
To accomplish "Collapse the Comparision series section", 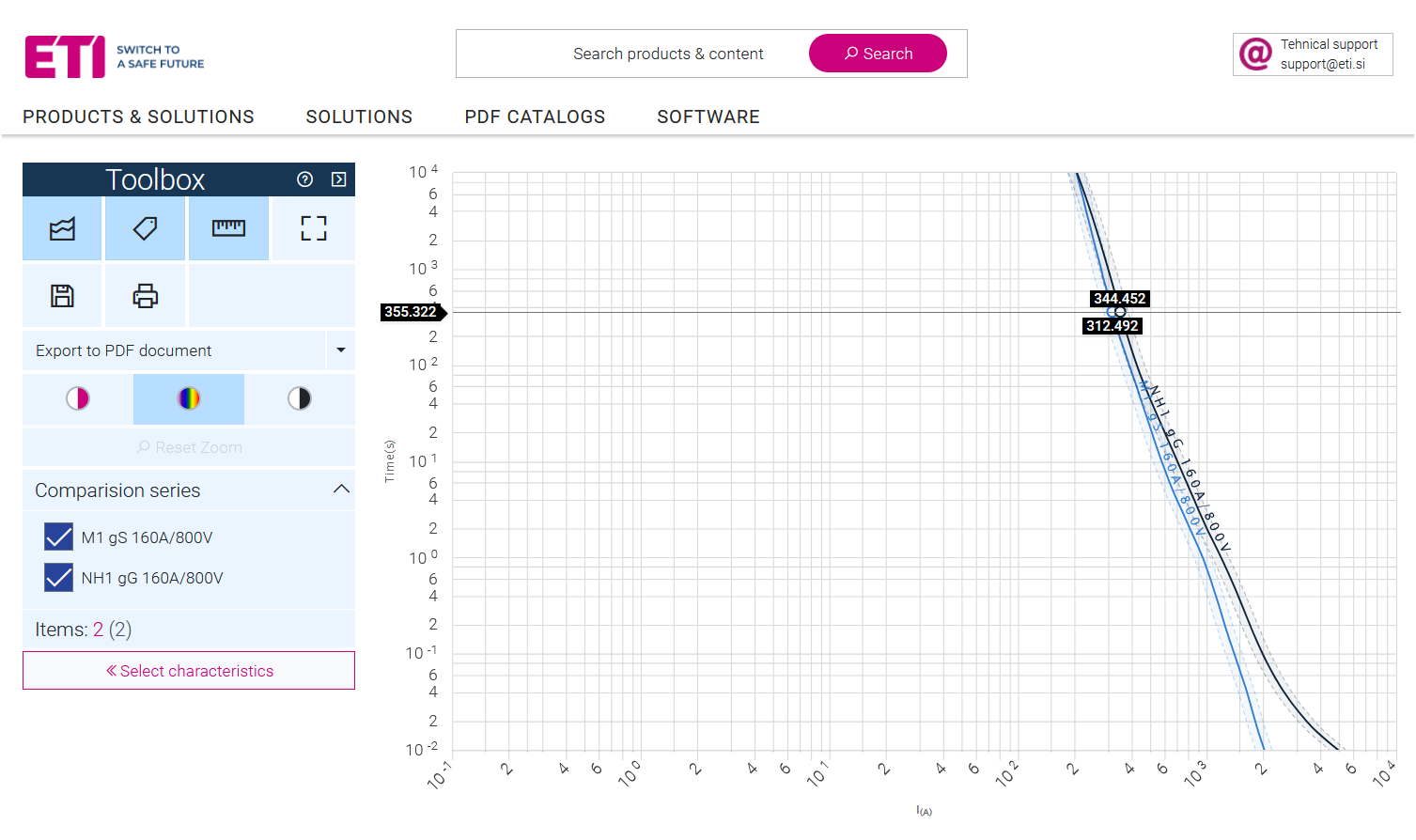I will pyautogui.click(x=341, y=490).
